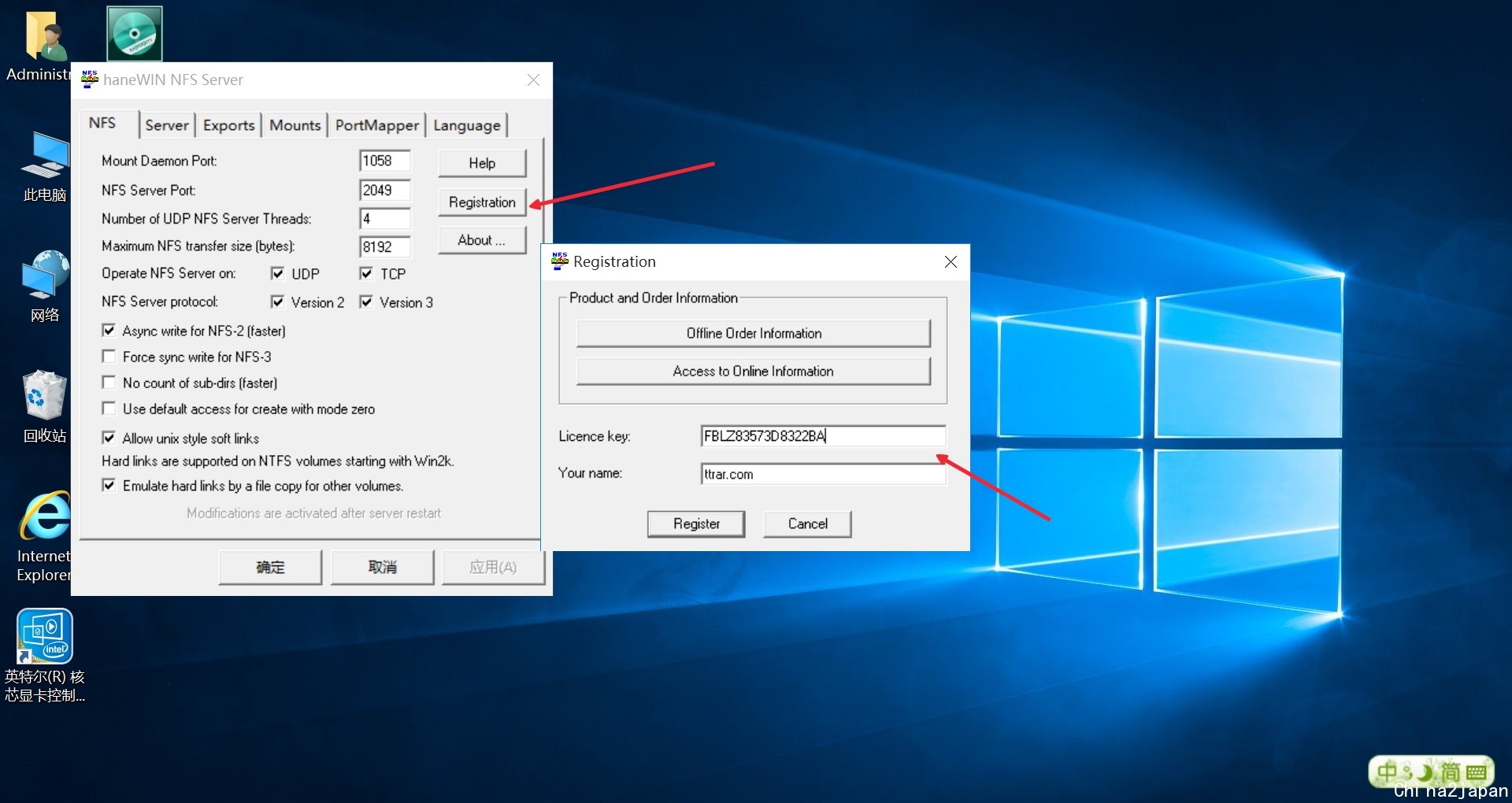This screenshot has height=803, width=1512.
Task: Toggle Allow unix style soft links
Action: (109, 438)
